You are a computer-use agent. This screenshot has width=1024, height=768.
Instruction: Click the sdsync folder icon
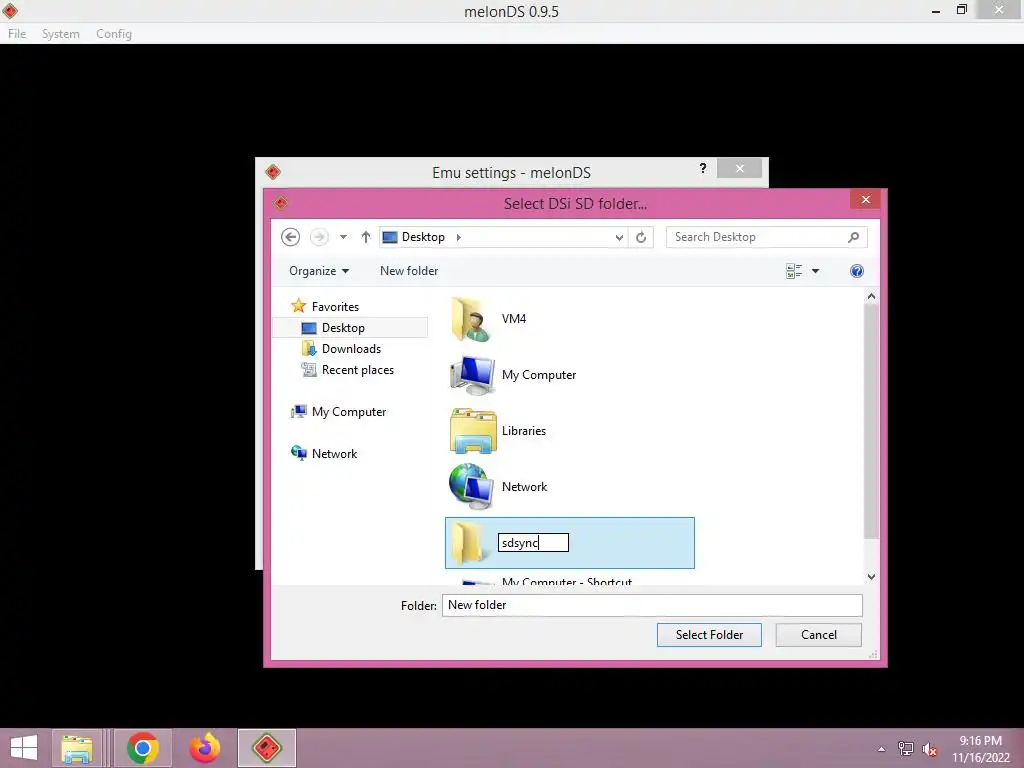[470, 543]
